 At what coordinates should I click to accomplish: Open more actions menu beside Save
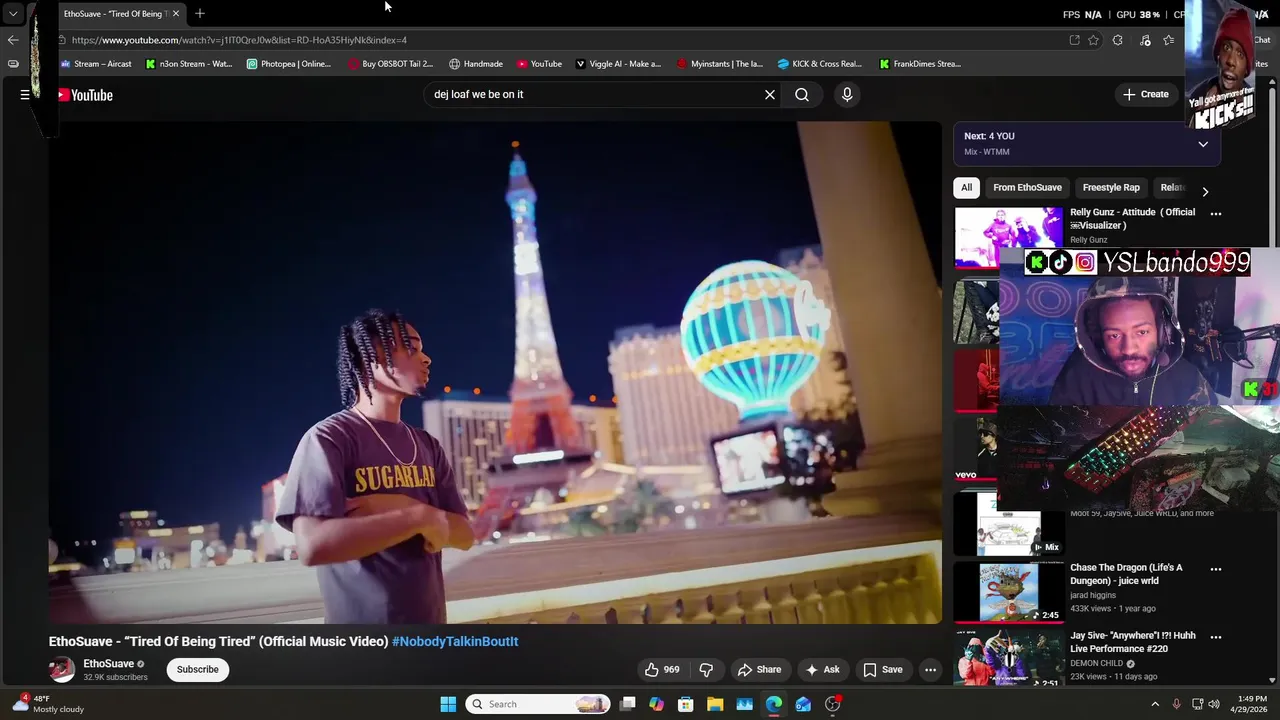pyautogui.click(x=930, y=670)
